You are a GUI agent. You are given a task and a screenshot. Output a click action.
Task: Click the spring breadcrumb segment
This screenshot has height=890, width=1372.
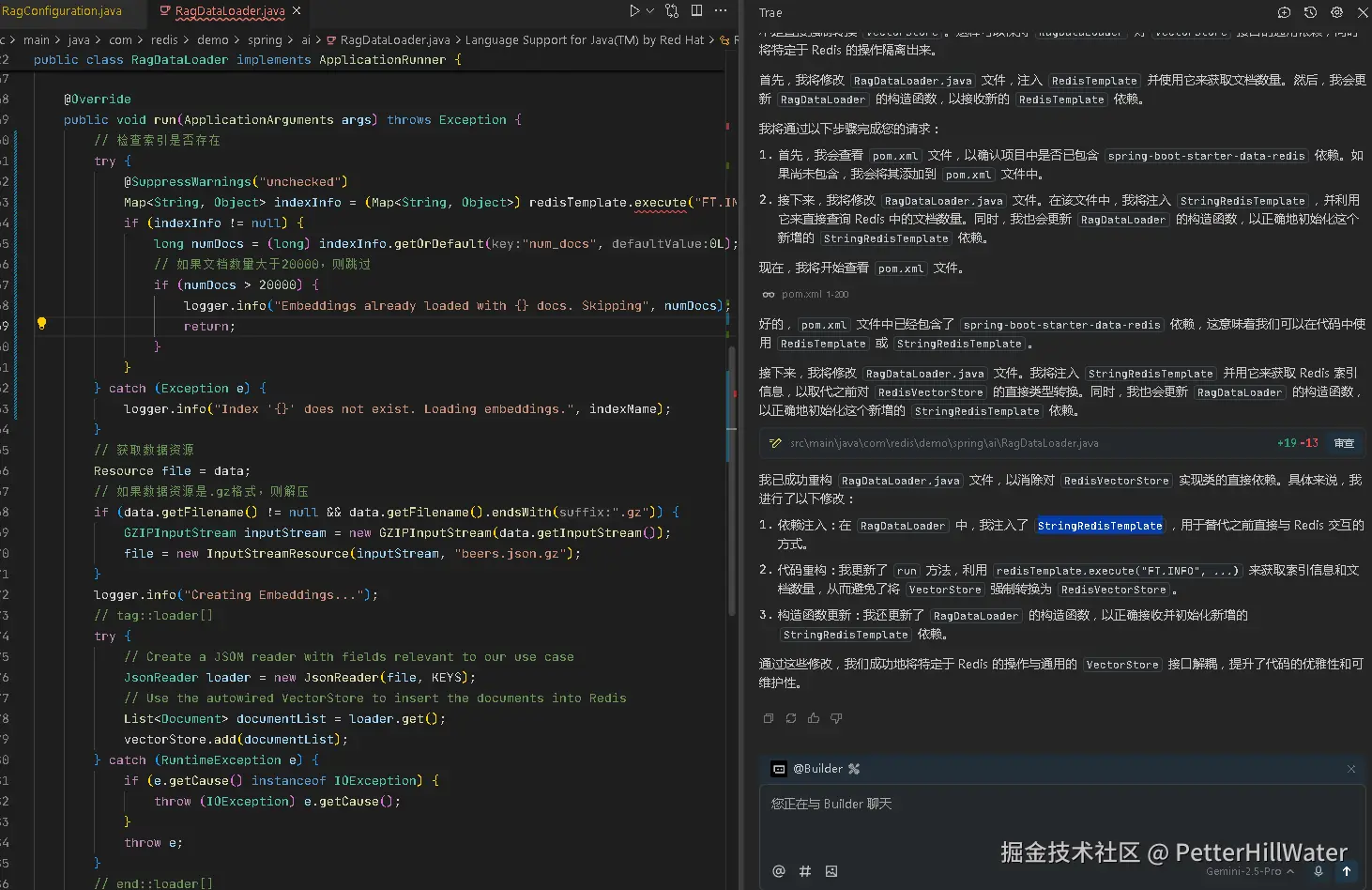[265, 40]
